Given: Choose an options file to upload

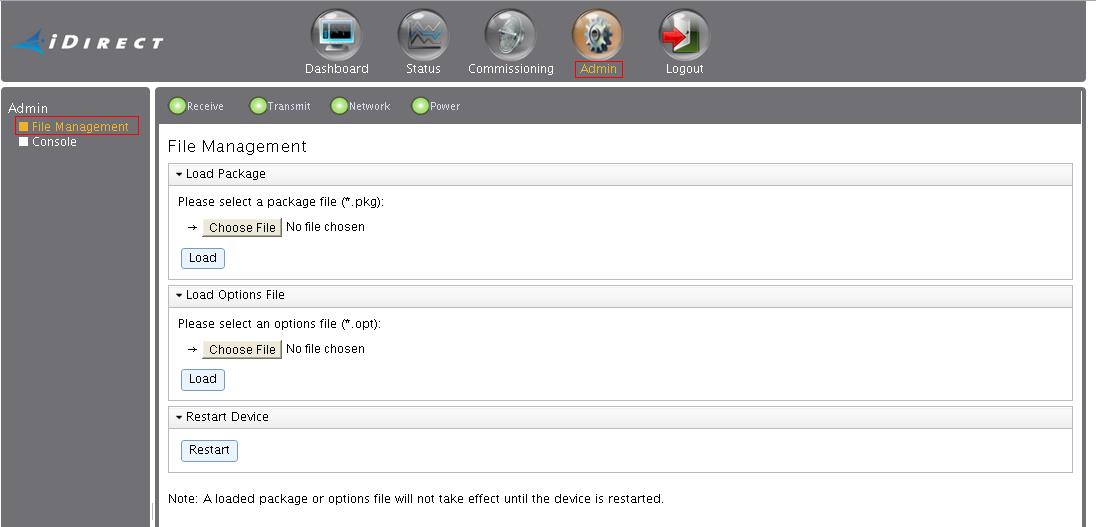Looking at the screenshot, I should pyautogui.click(x=242, y=349).
